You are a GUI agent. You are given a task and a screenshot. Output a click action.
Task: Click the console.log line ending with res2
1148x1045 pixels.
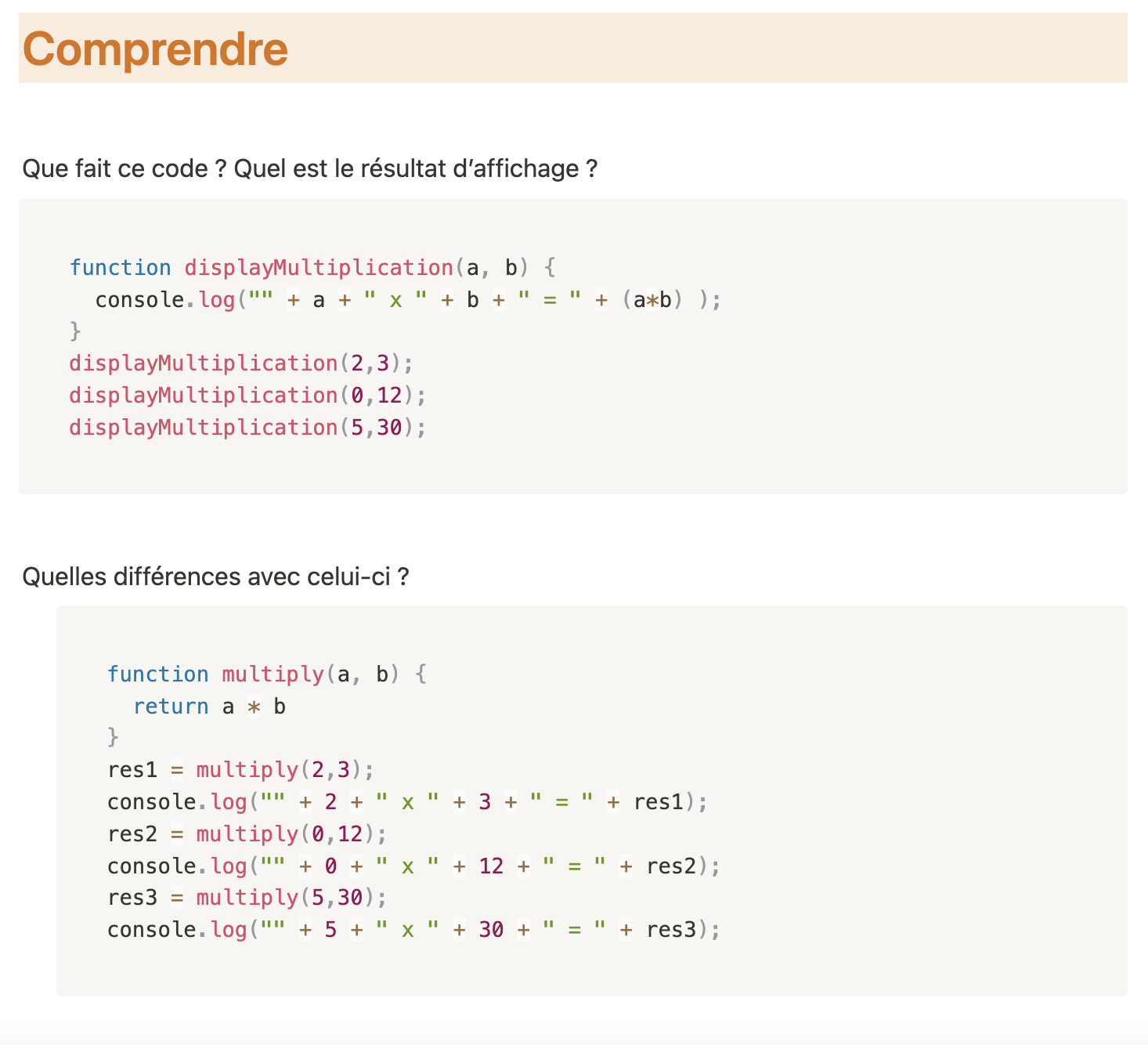pyautogui.click(x=413, y=866)
